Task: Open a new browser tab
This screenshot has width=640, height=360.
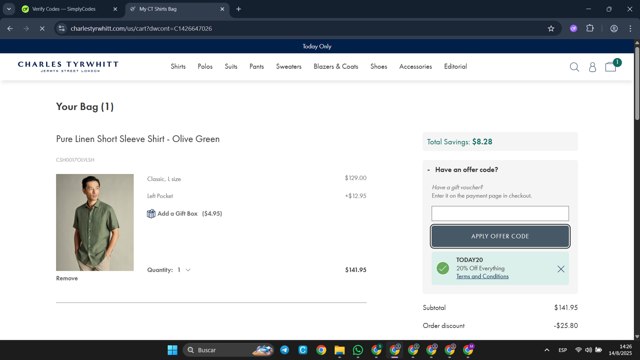Action: tap(238, 9)
